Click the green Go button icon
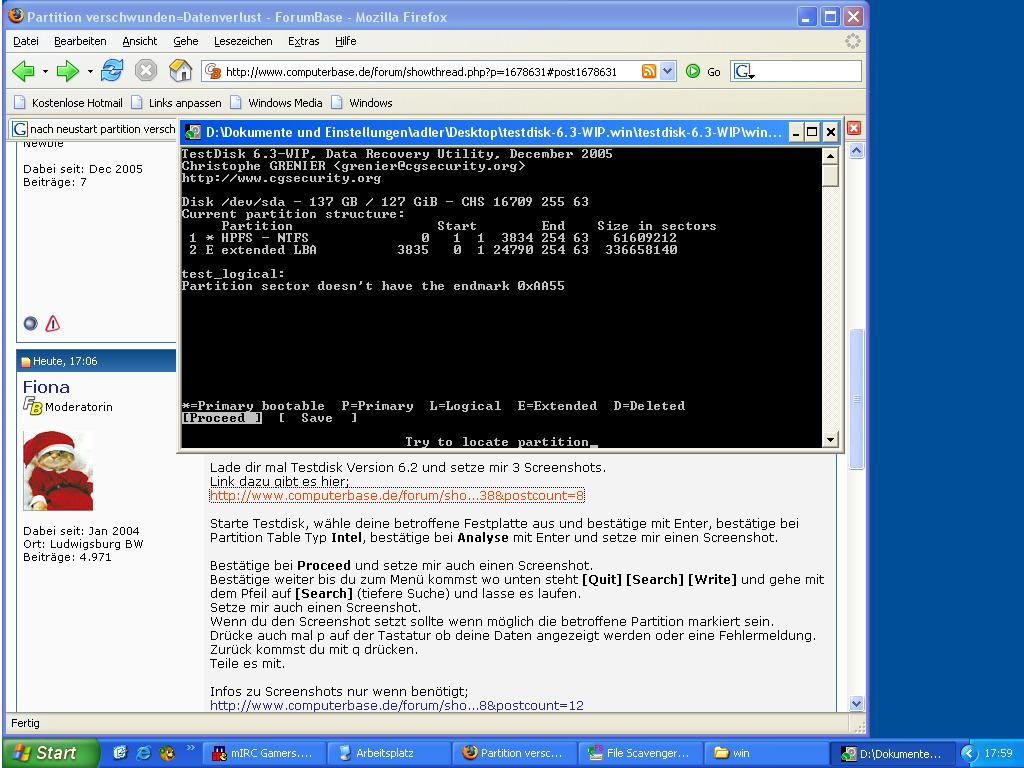This screenshot has width=1024, height=768. 694,72
